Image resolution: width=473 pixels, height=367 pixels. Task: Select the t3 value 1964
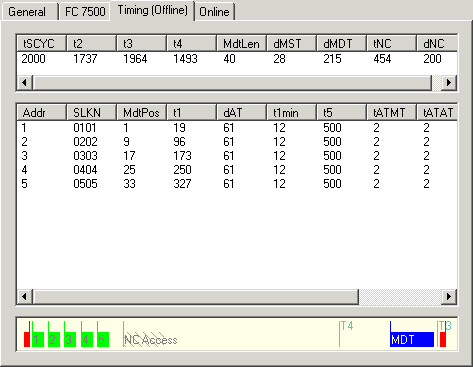[x=135, y=59]
